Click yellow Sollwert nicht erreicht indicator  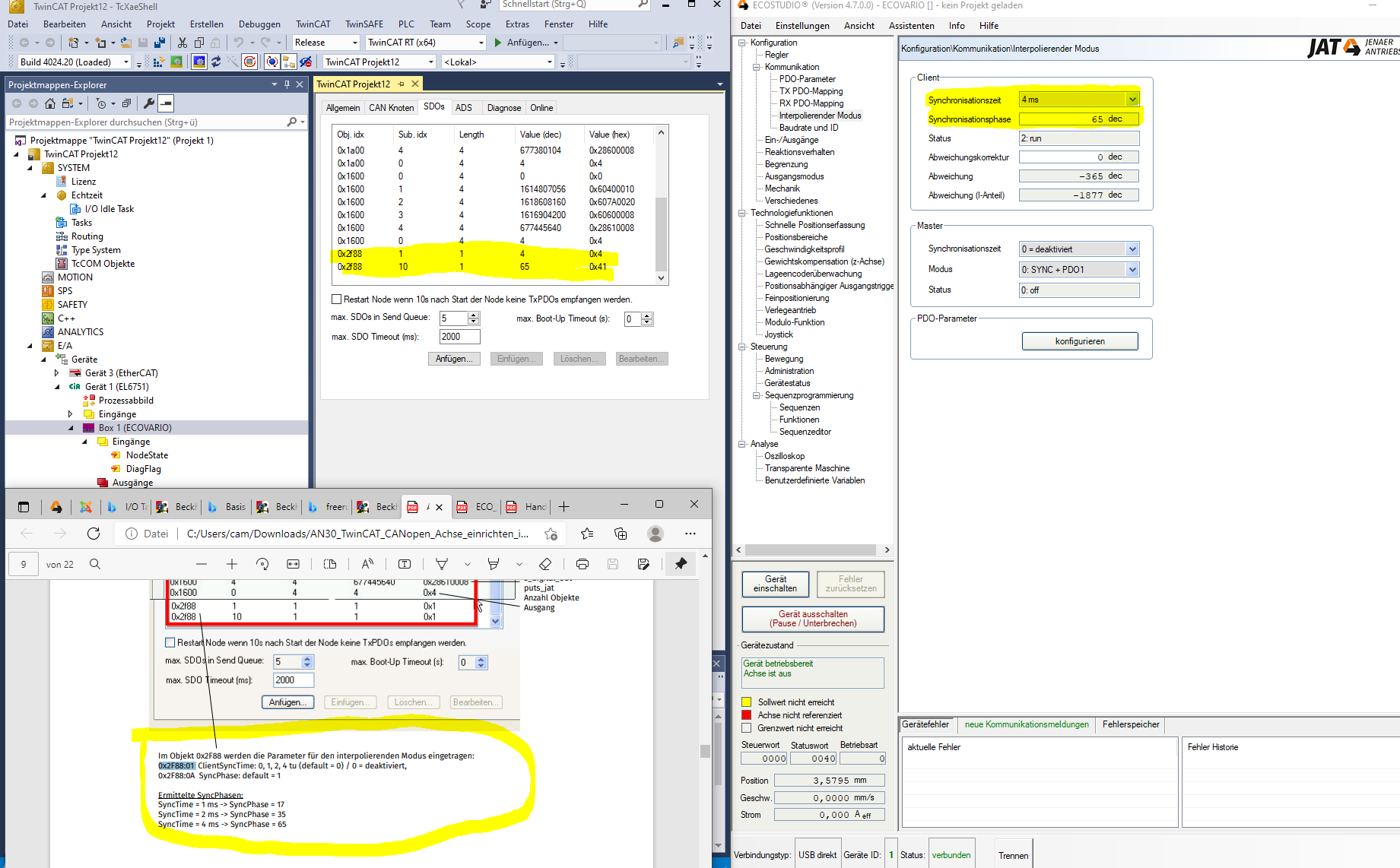(x=747, y=702)
